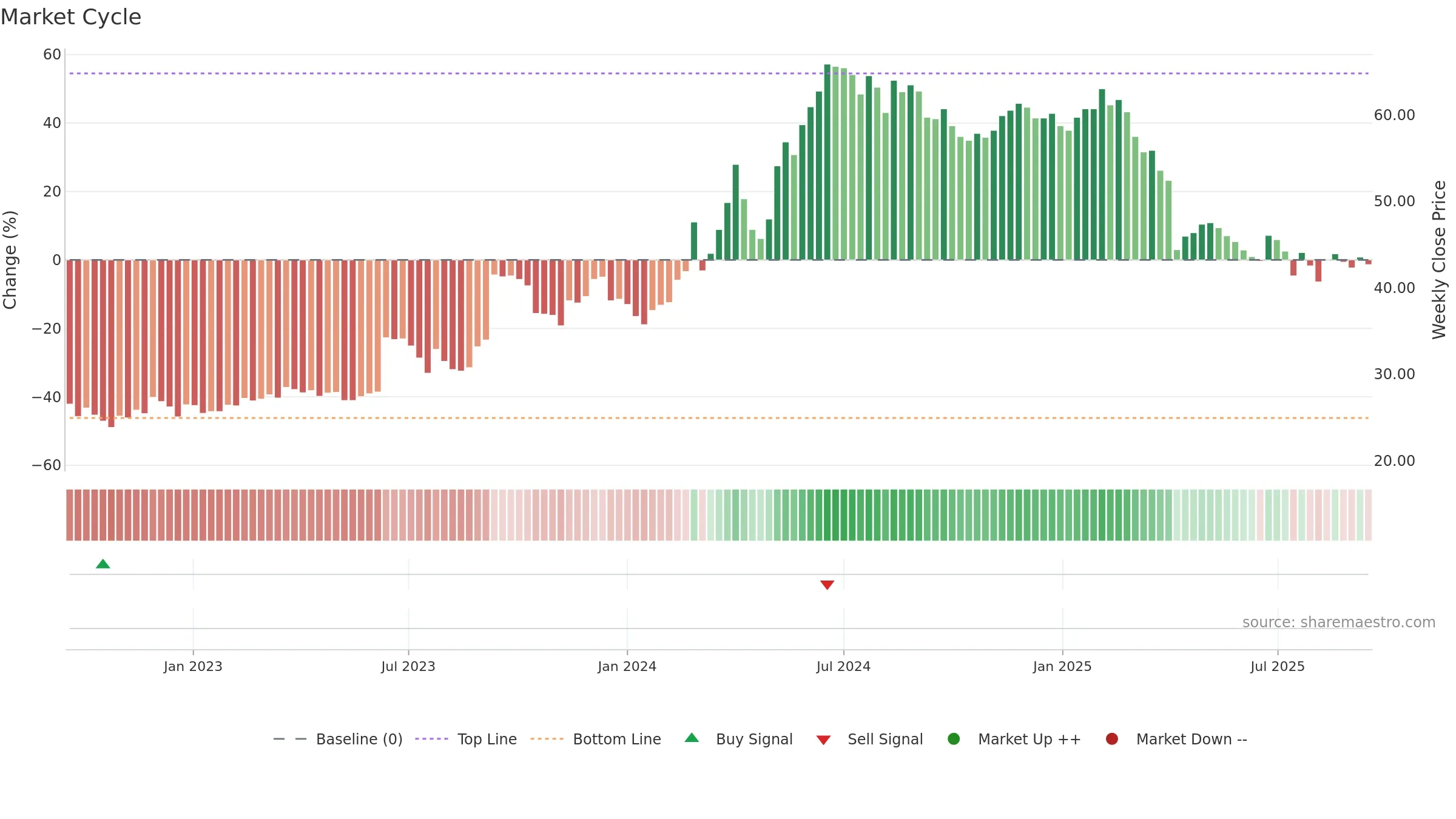Click the lowest red bar below bottom line
1456x819 pixels.
111,343
